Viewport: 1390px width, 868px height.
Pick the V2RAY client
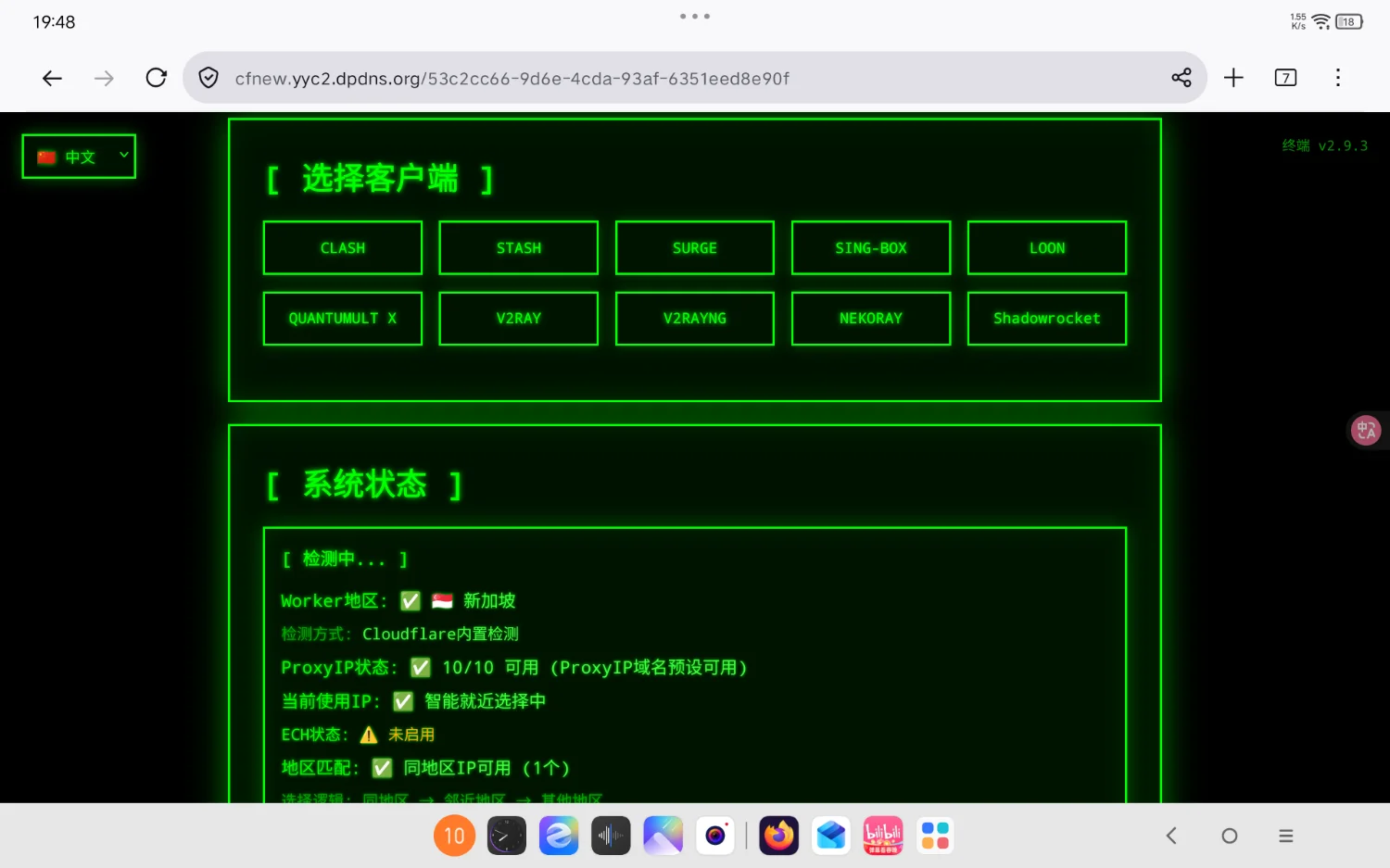click(519, 319)
